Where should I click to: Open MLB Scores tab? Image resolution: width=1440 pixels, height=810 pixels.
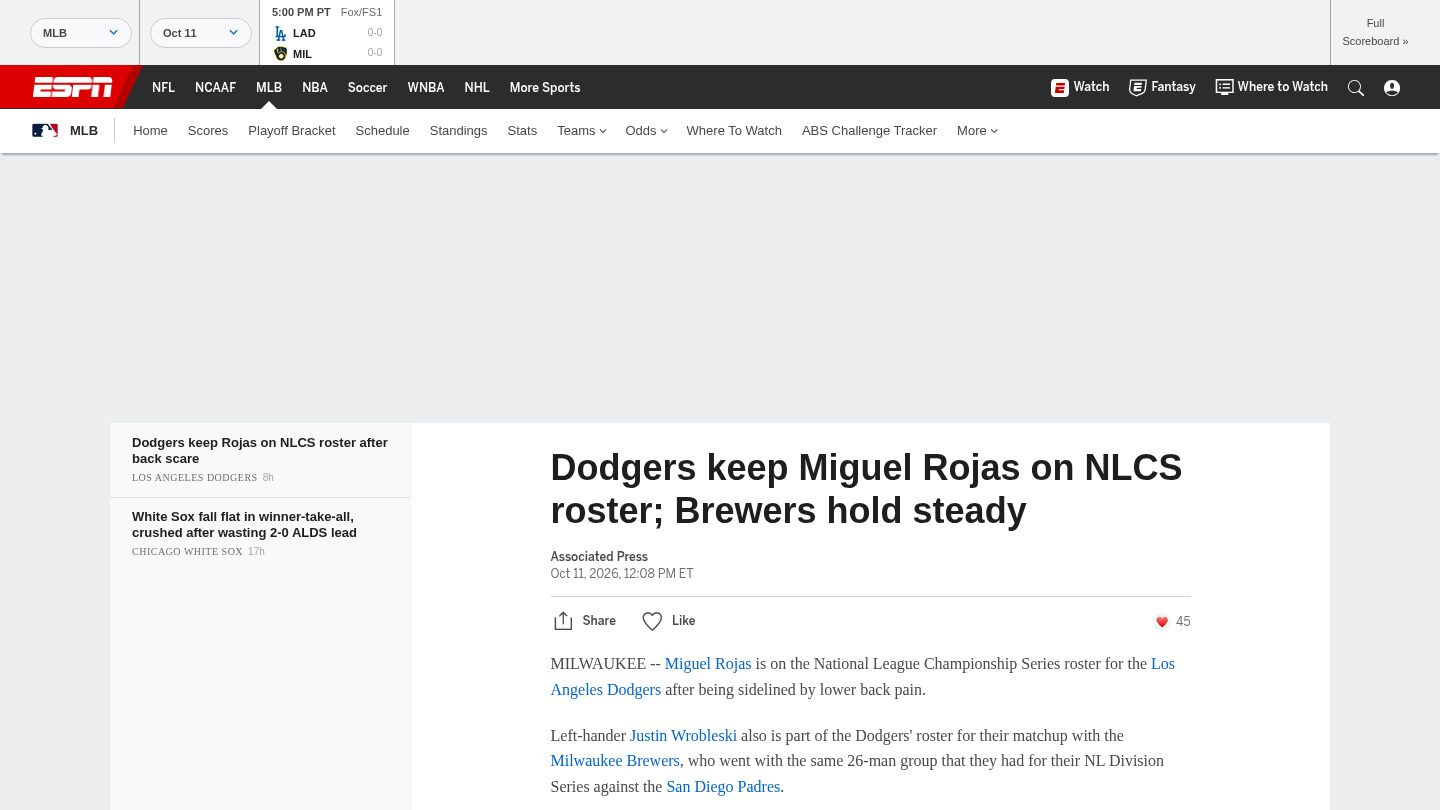pyautogui.click(x=208, y=131)
